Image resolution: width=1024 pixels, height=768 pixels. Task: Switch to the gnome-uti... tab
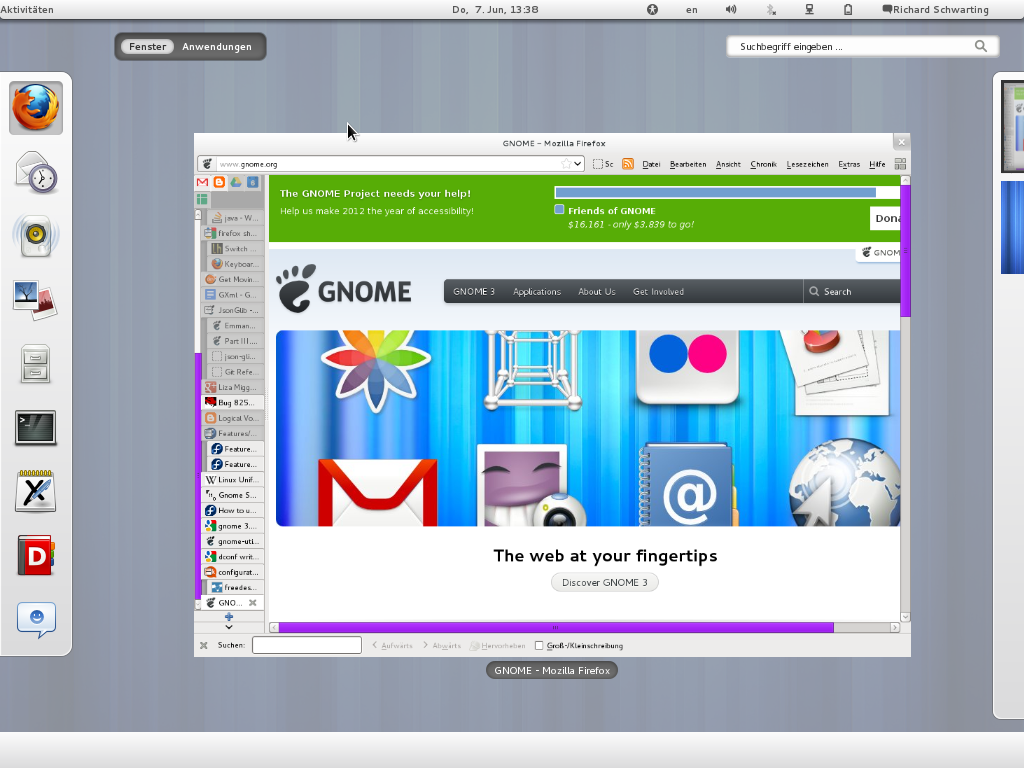[232, 541]
